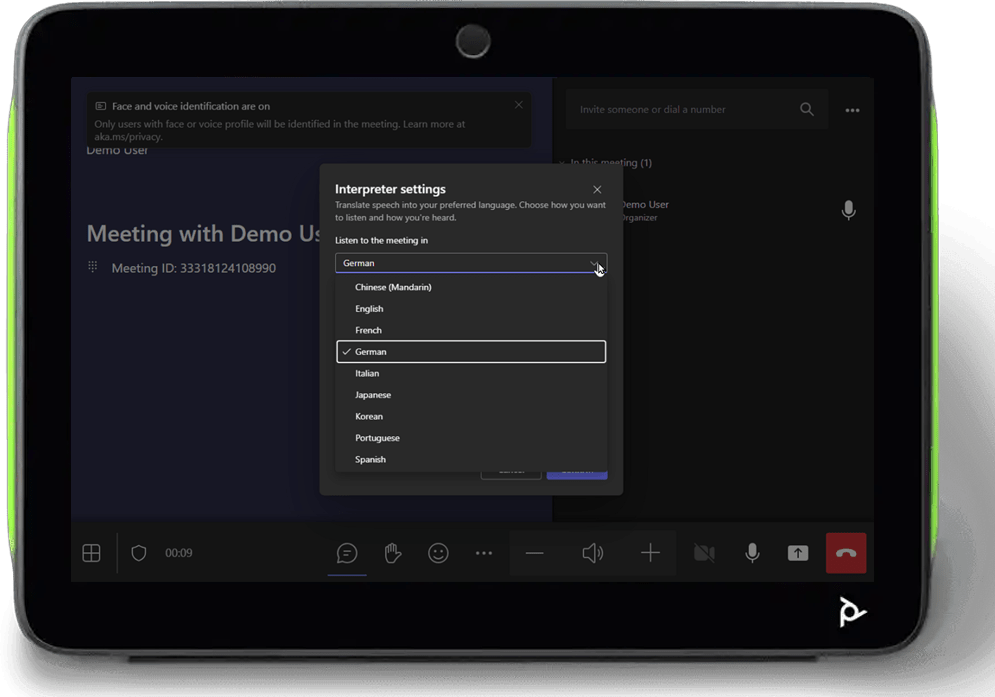
Task: Open participants panel more options ellipsis
Action: click(x=852, y=111)
